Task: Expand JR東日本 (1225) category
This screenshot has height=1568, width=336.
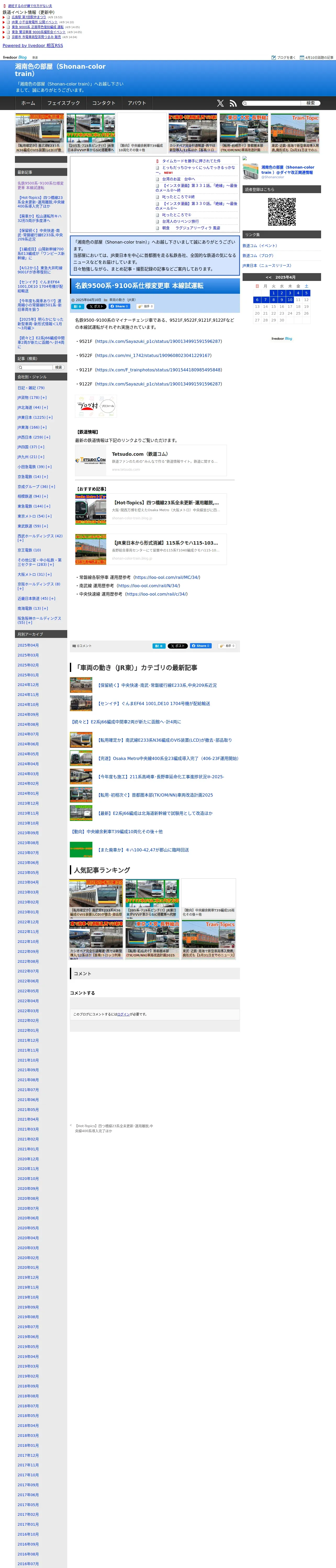Action: 50,418
